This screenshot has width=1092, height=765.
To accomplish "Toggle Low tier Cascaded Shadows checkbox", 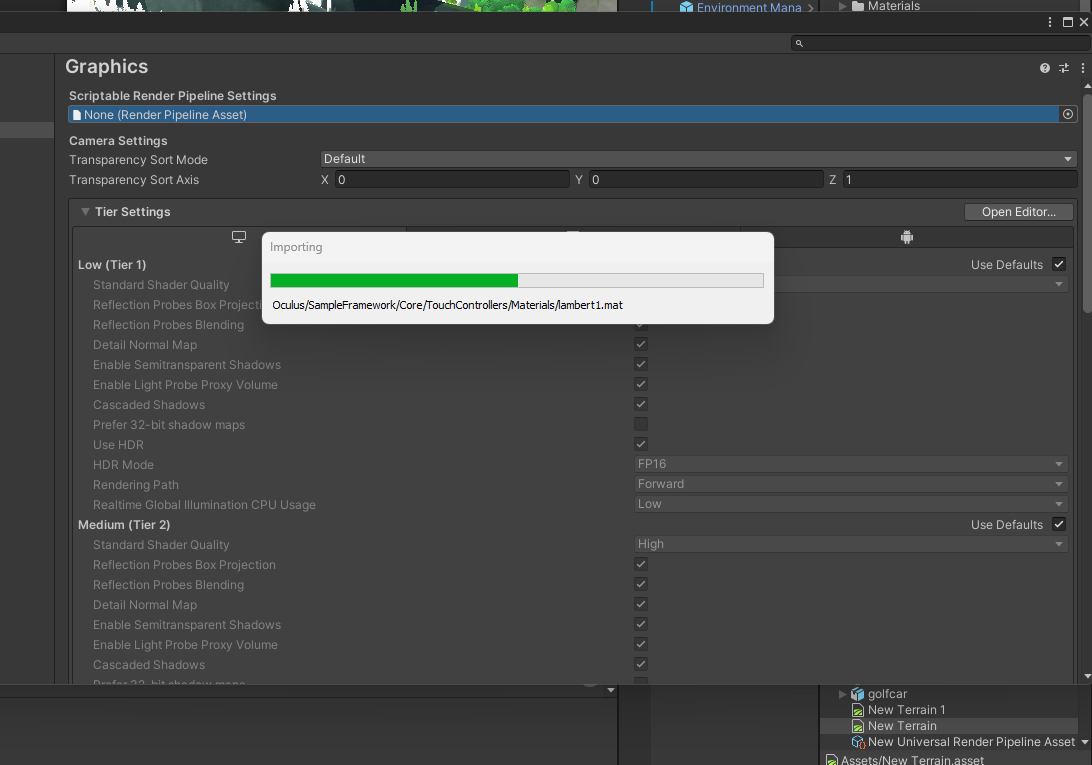I will click(x=641, y=404).
